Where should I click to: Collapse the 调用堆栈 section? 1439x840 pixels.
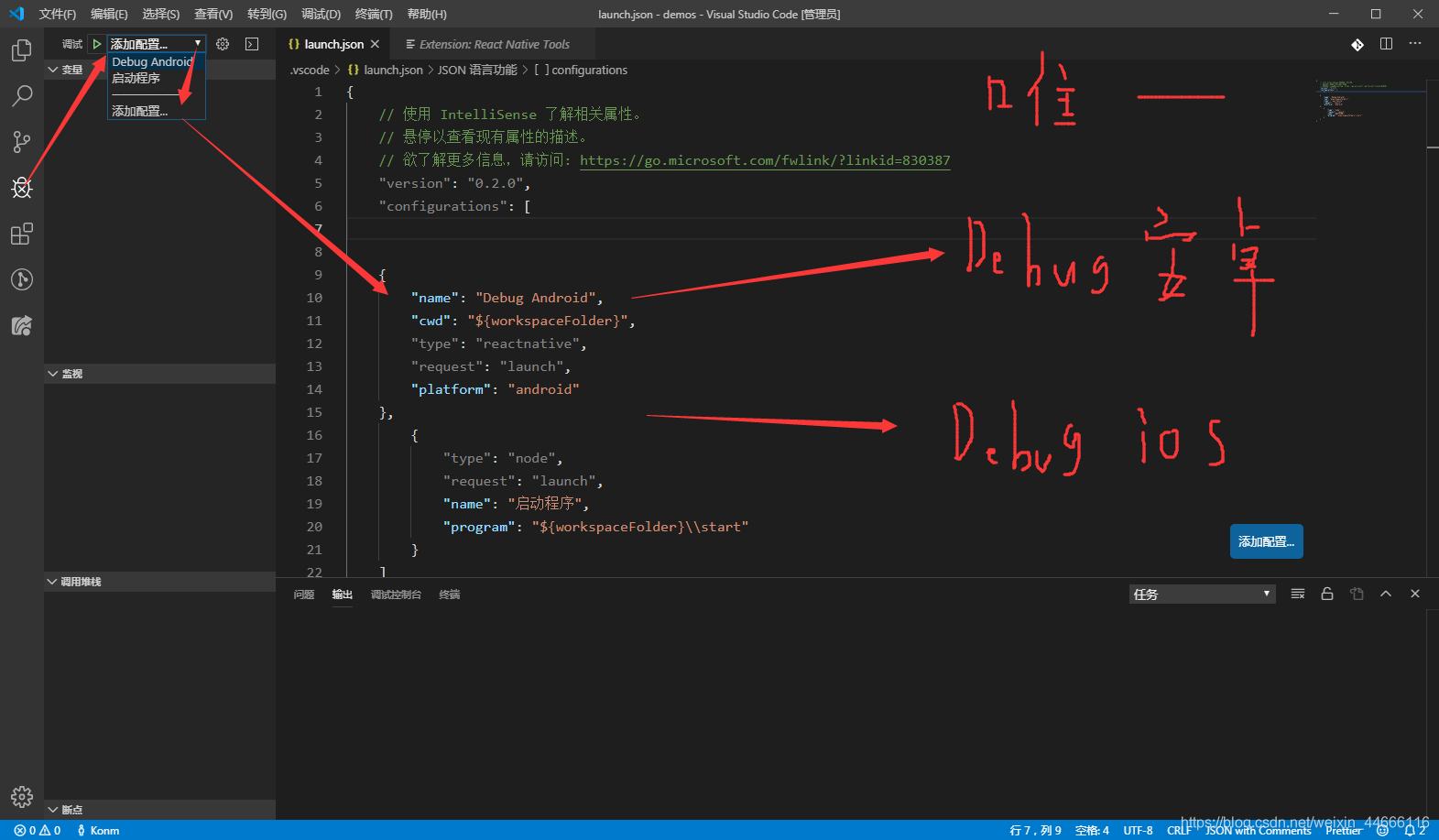(x=159, y=582)
